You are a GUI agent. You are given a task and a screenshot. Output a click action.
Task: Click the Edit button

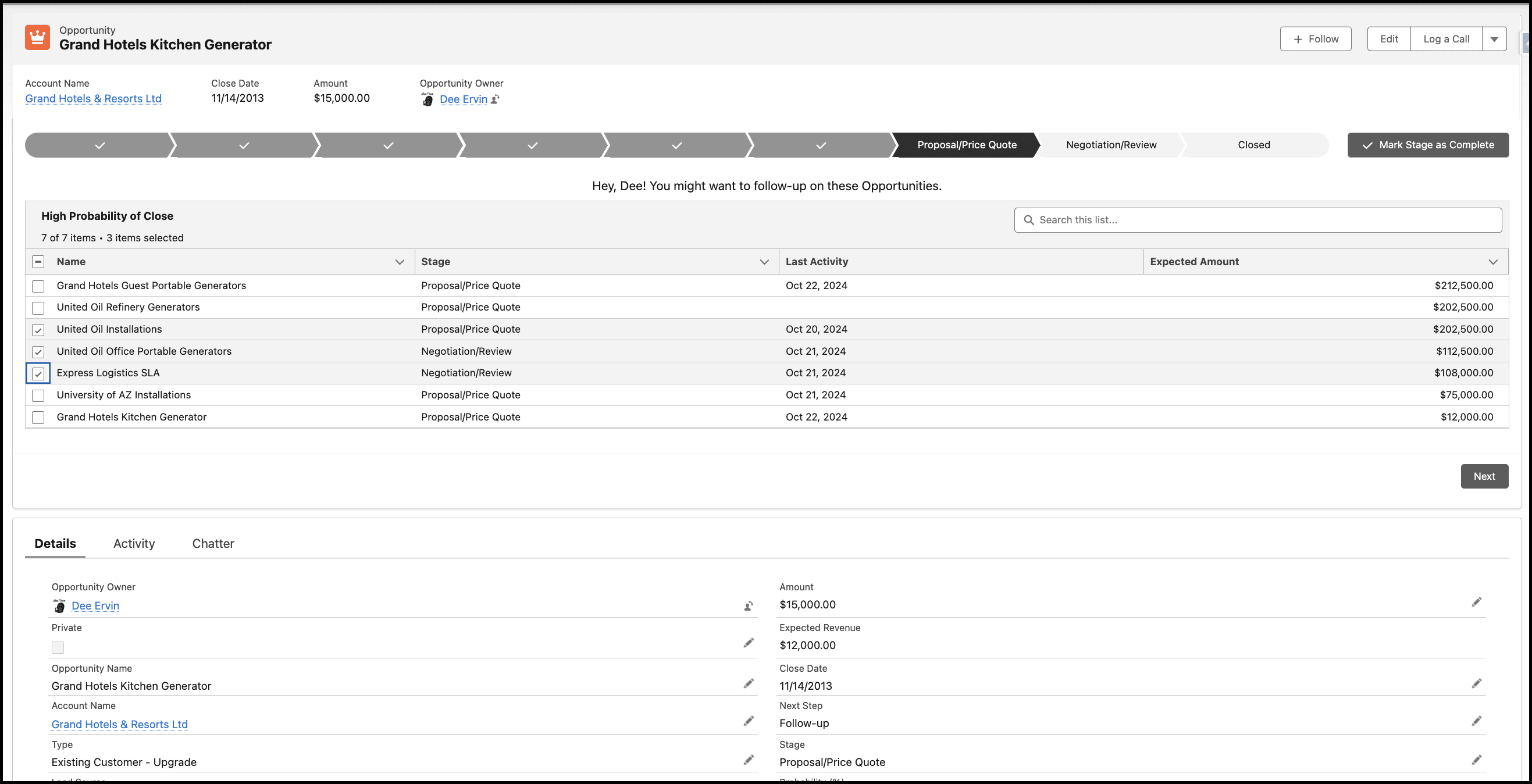coord(1389,38)
